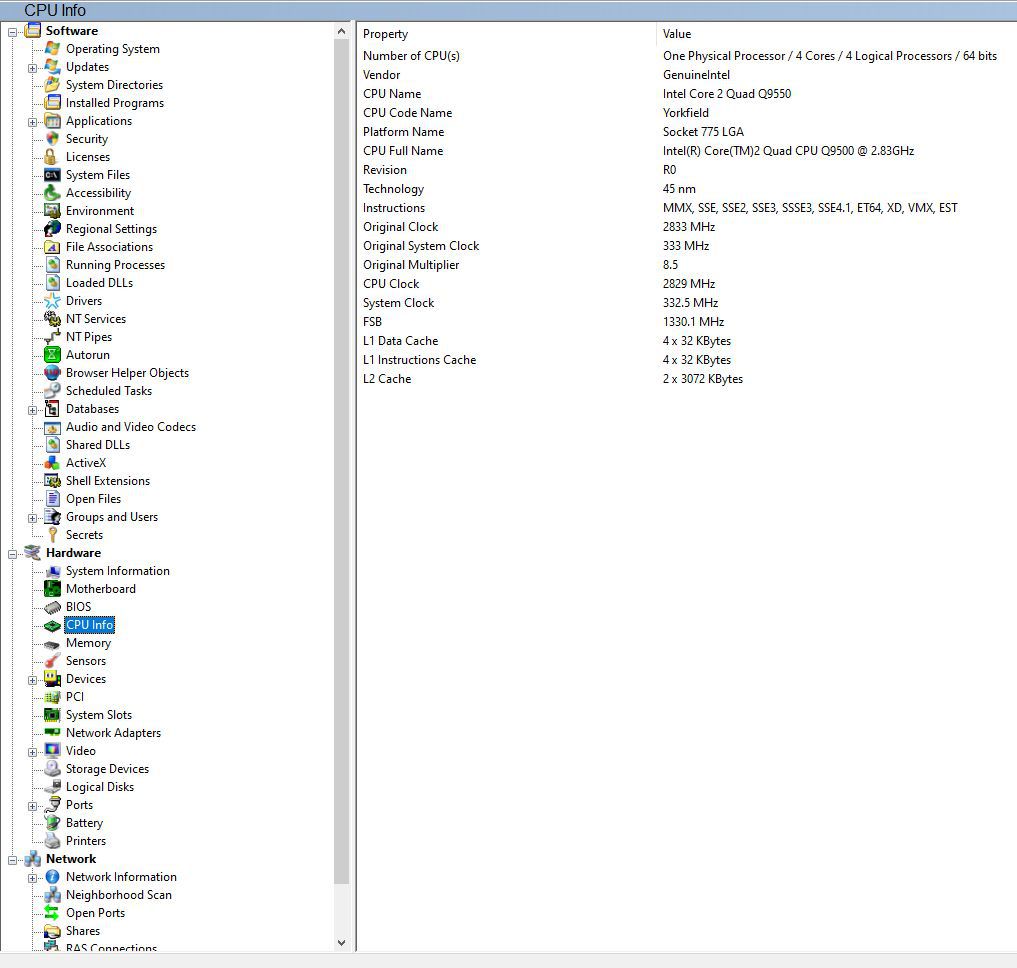Click the Regional Settings globe icon
The width and height of the screenshot is (1017, 968).
pos(53,229)
